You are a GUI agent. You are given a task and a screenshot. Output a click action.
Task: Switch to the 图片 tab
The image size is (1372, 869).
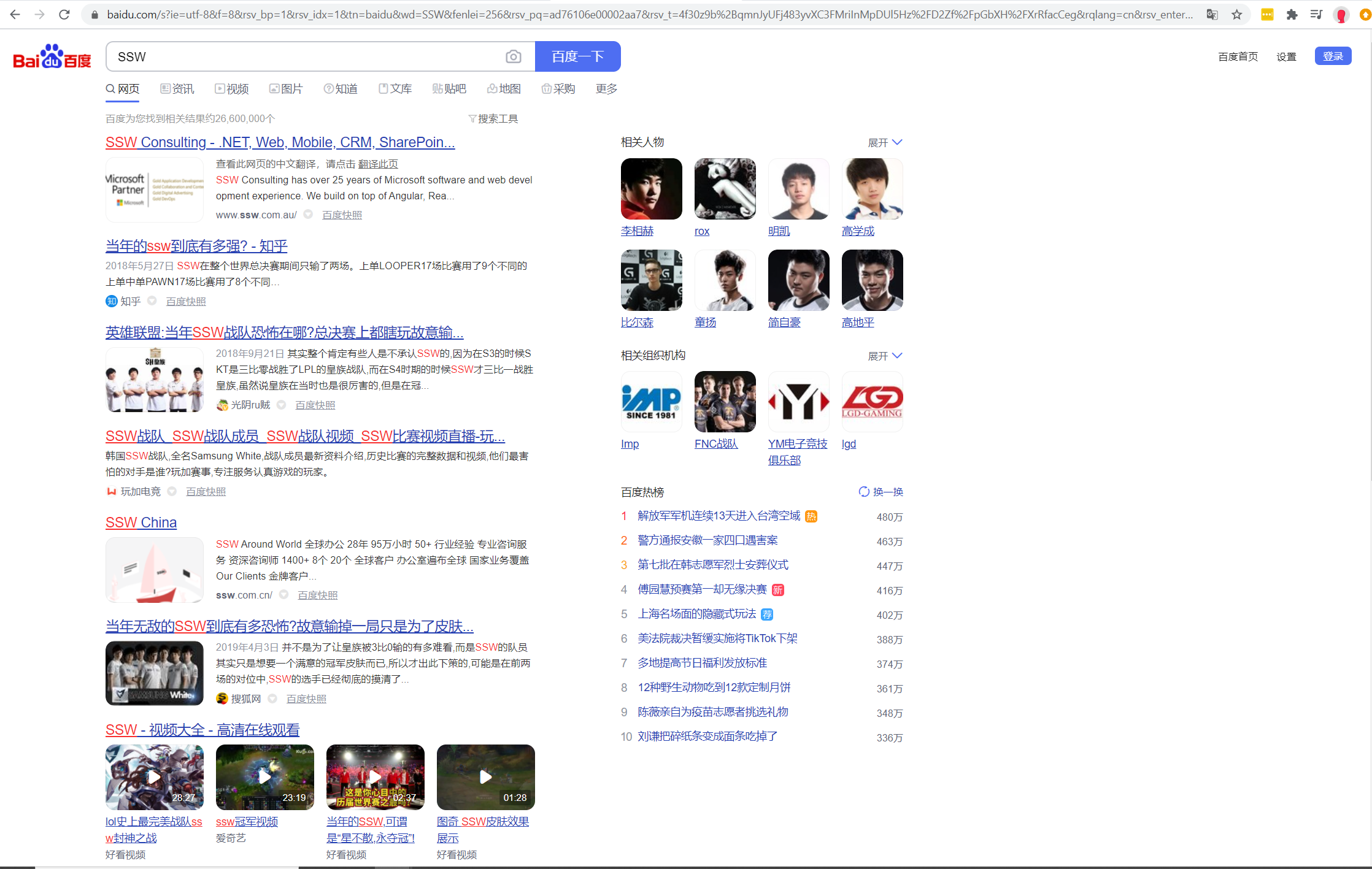(286, 88)
